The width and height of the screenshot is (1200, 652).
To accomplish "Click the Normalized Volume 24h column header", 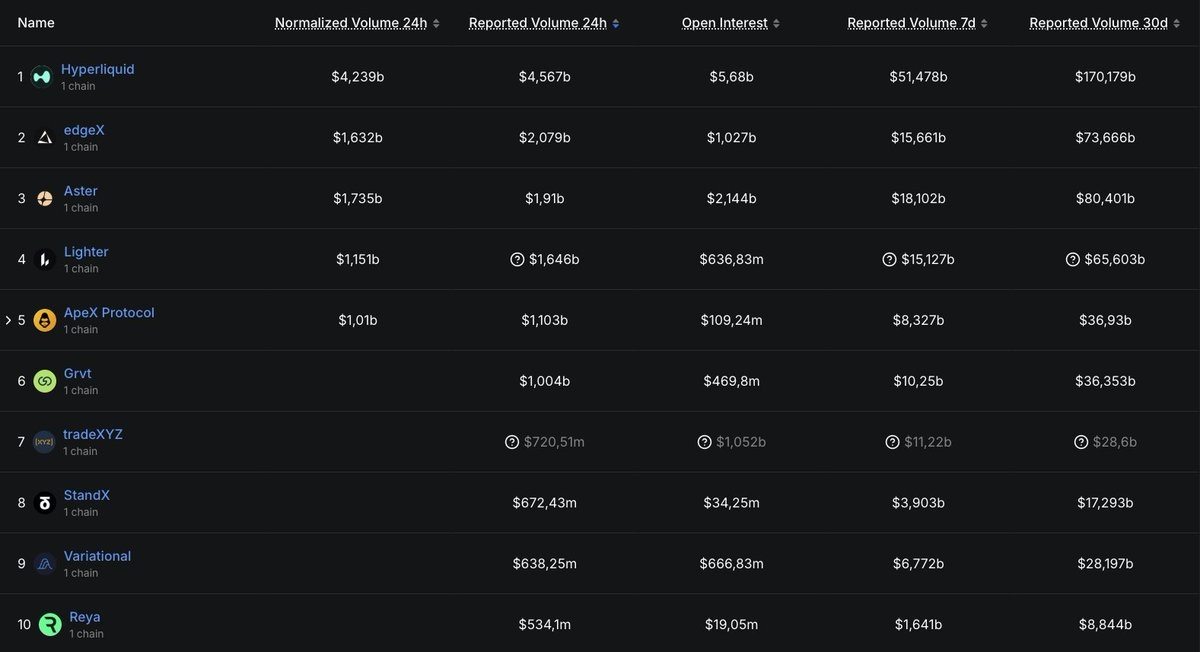I will (x=351, y=23).
